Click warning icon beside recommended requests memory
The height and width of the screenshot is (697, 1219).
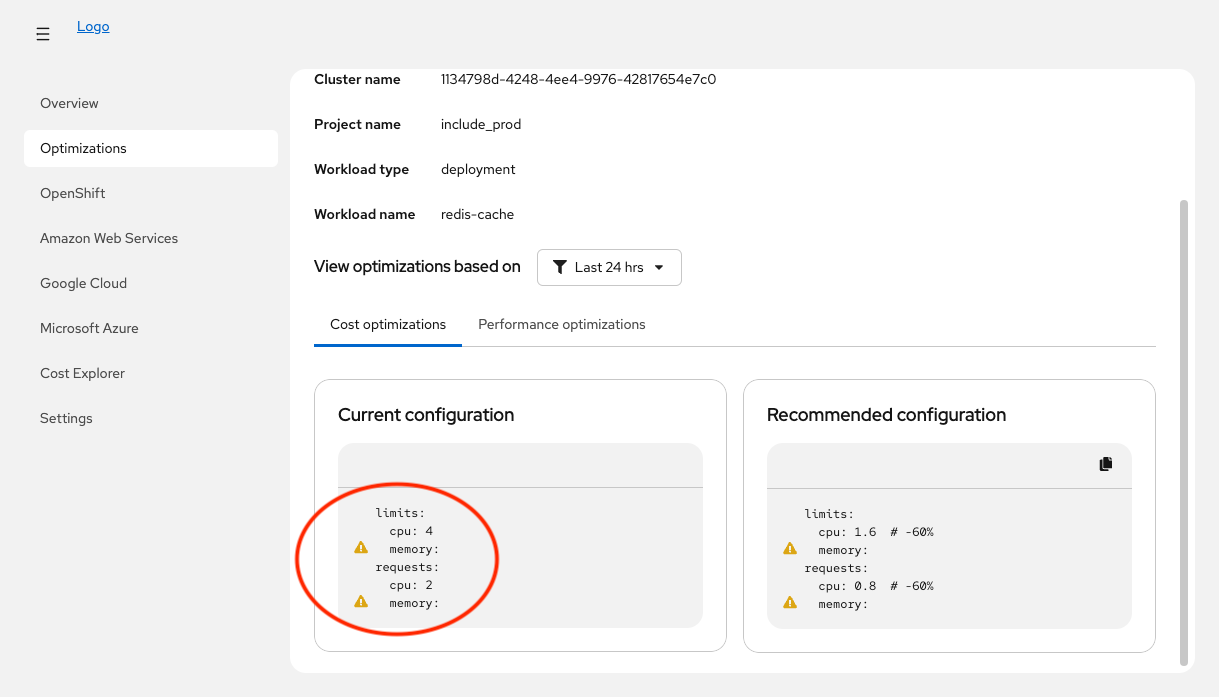pyautogui.click(x=790, y=603)
